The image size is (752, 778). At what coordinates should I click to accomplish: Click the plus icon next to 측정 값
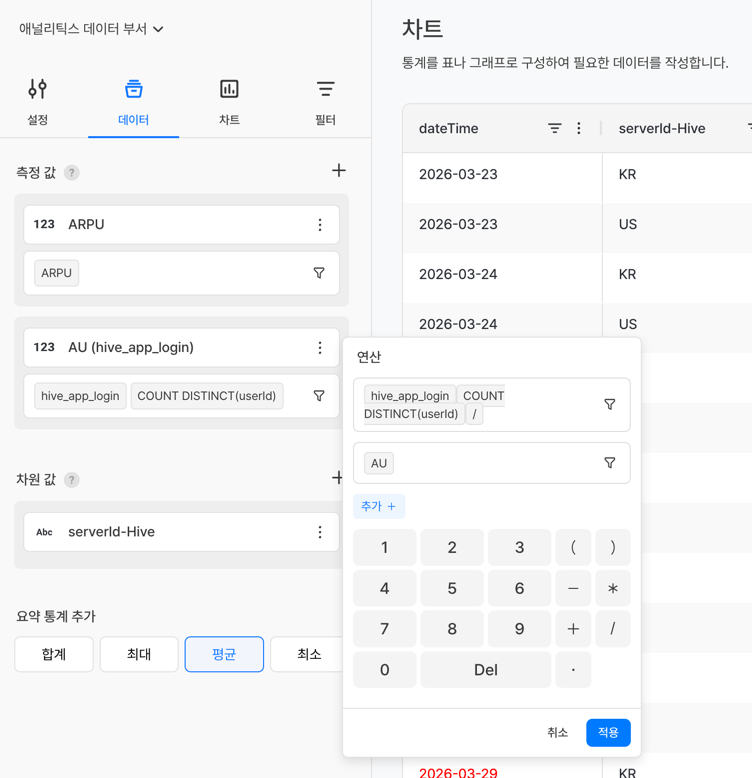(339, 171)
